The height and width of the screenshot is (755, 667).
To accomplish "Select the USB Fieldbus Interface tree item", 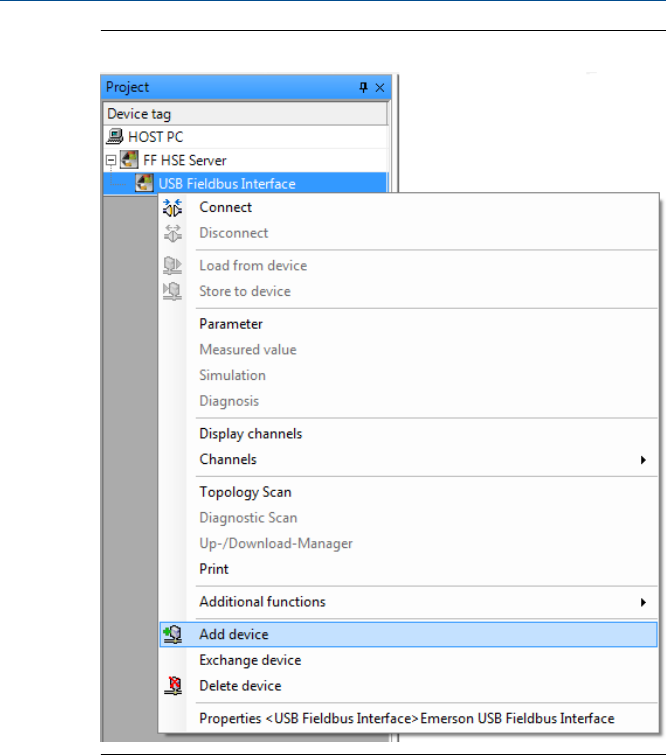I will click(226, 184).
